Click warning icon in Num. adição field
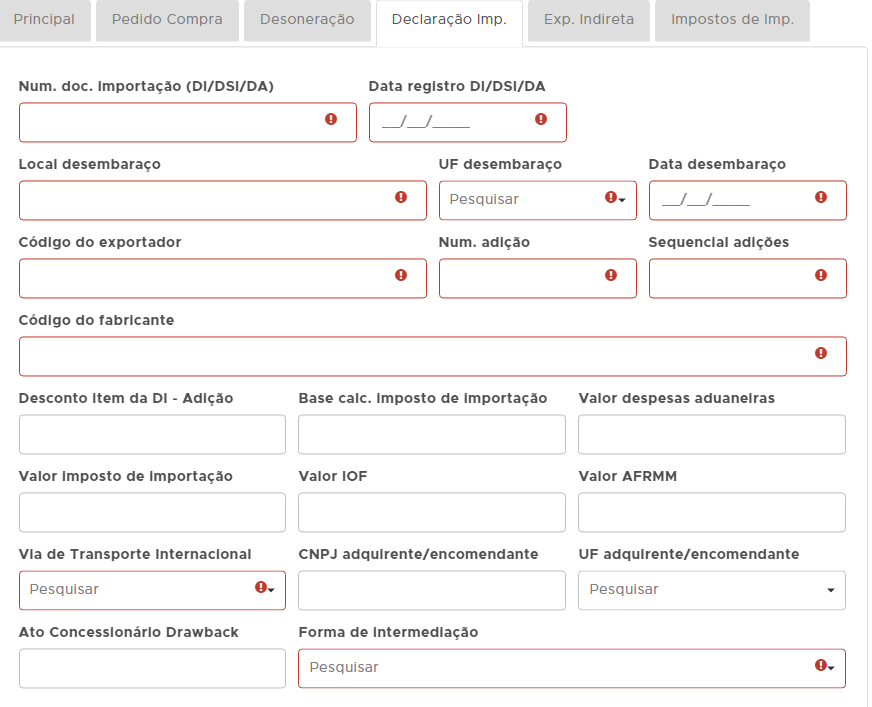The width and height of the screenshot is (872, 707). pos(611,275)
